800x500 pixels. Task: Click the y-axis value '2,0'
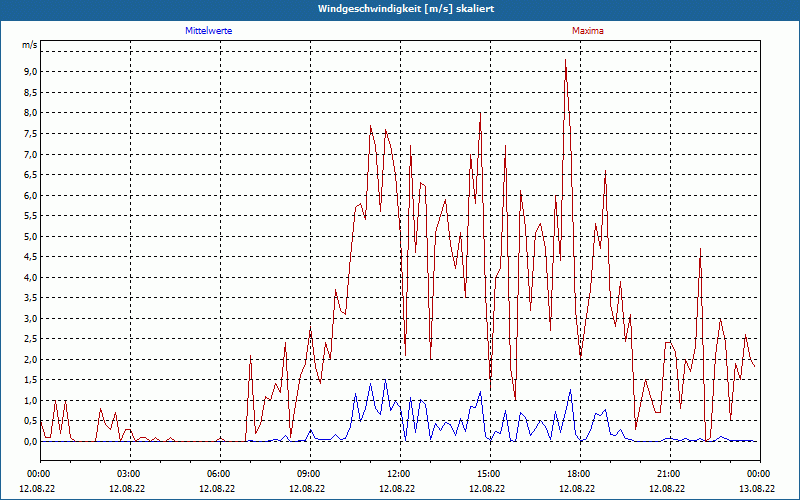click(x=31, y=360)
